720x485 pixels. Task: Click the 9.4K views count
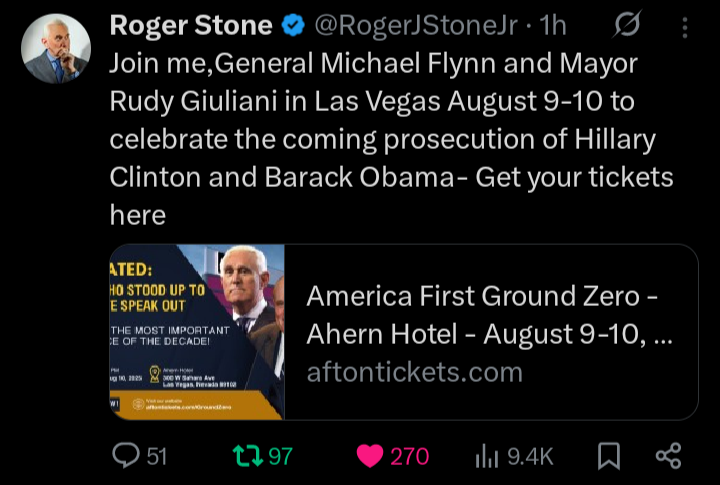coord(530,456)
